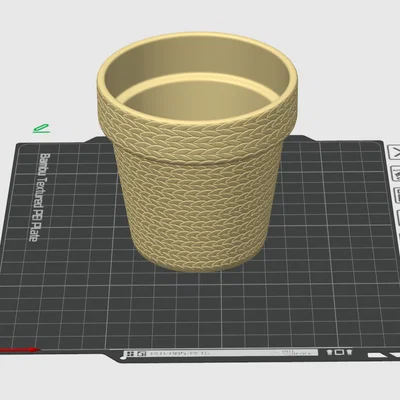Click the auto-orient icon below the X icon
The width and height of the screenshot is (400, 400).
tap(396, 174)
